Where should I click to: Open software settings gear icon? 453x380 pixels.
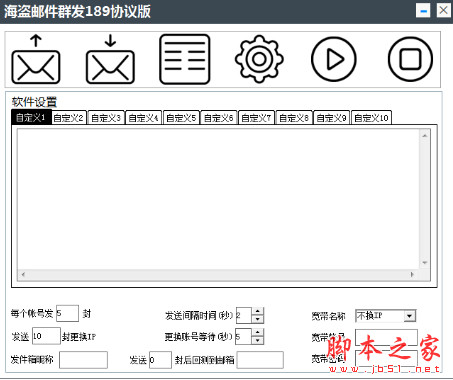click(x=259, y=59)
